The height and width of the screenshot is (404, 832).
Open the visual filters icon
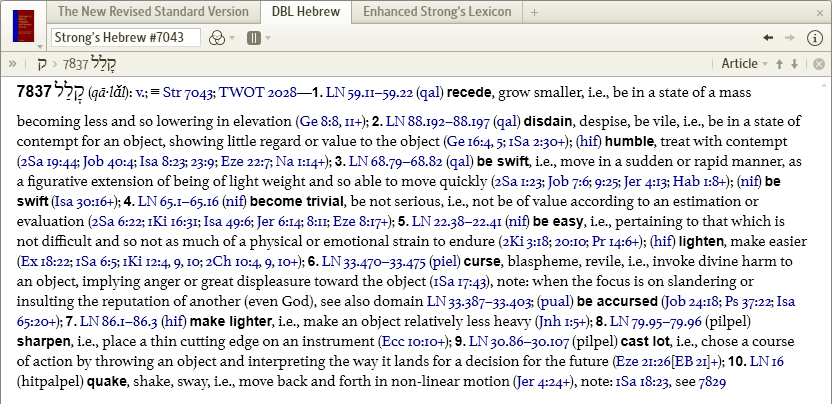tap(217, 38)
